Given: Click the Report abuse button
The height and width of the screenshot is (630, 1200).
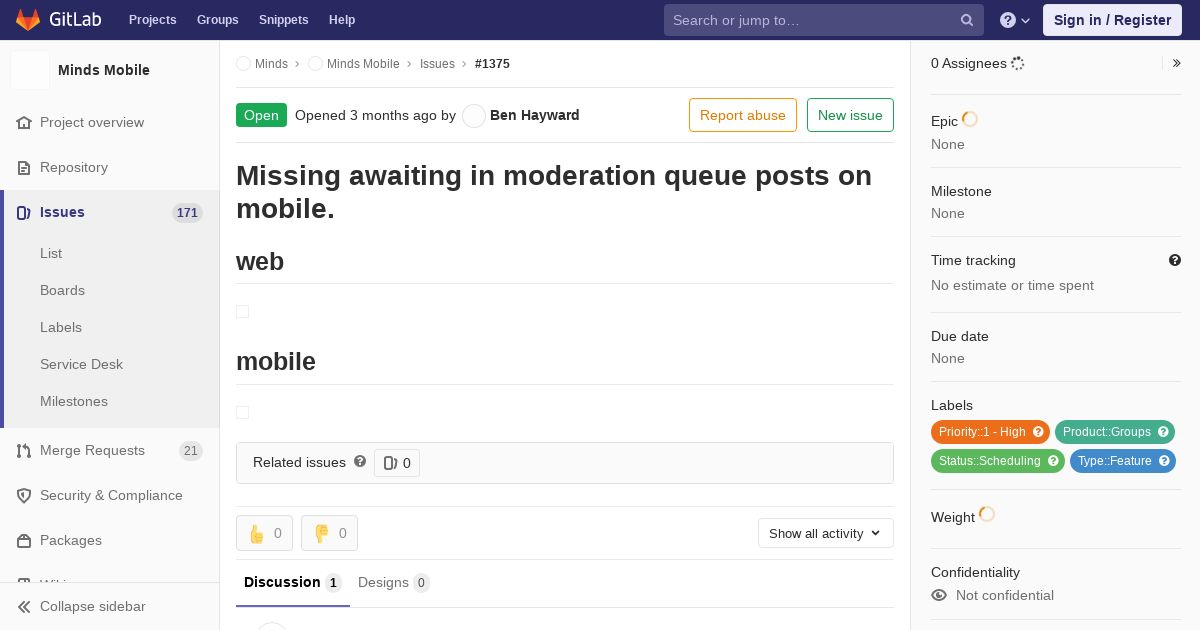Looking at the screenshot, I should pyautogui.click(x=743, y=115).
